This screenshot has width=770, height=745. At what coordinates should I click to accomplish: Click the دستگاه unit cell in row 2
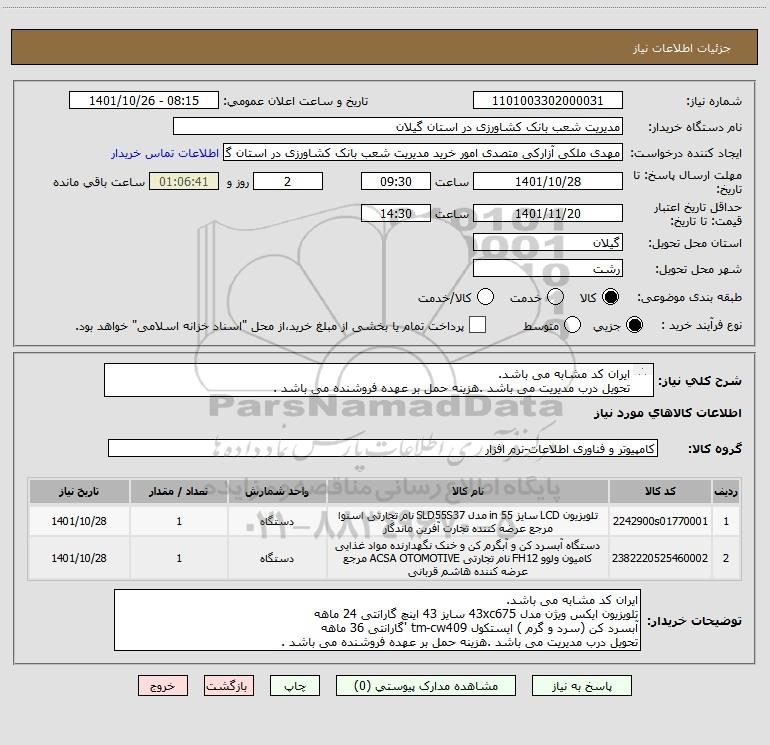pyautogui.click(x=277, y=558)
